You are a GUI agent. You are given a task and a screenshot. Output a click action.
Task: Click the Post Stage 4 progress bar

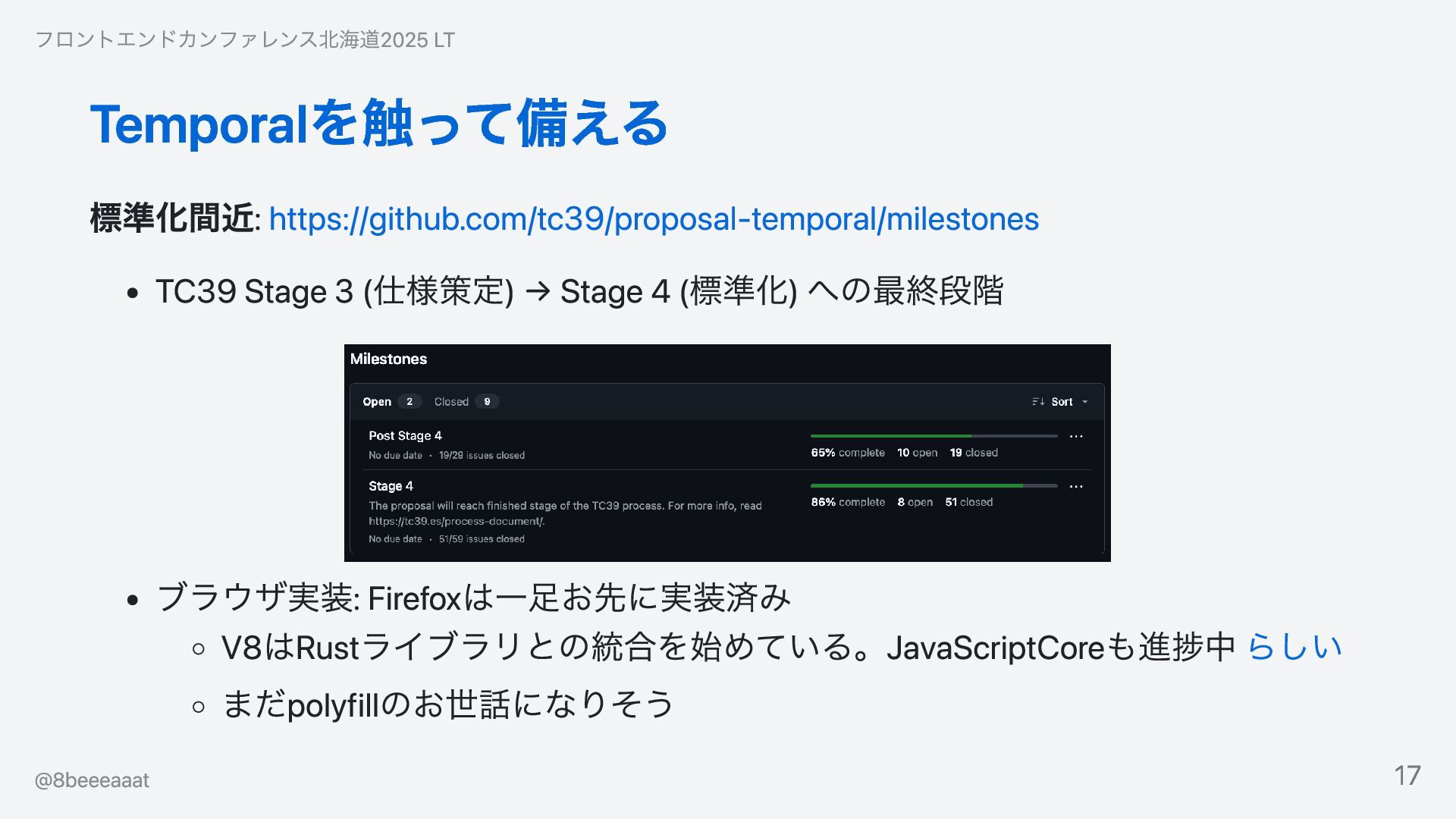click(x=934, y=436)
